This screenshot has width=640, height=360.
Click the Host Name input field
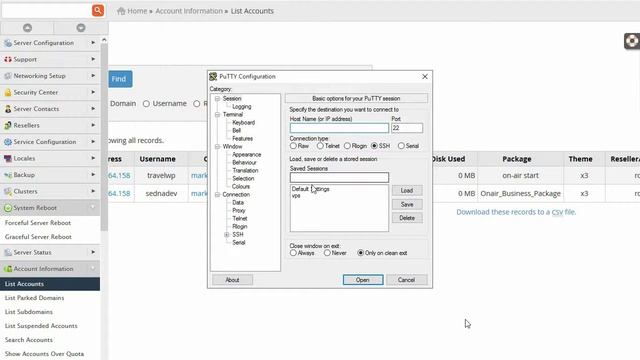[x=339, y=128]
